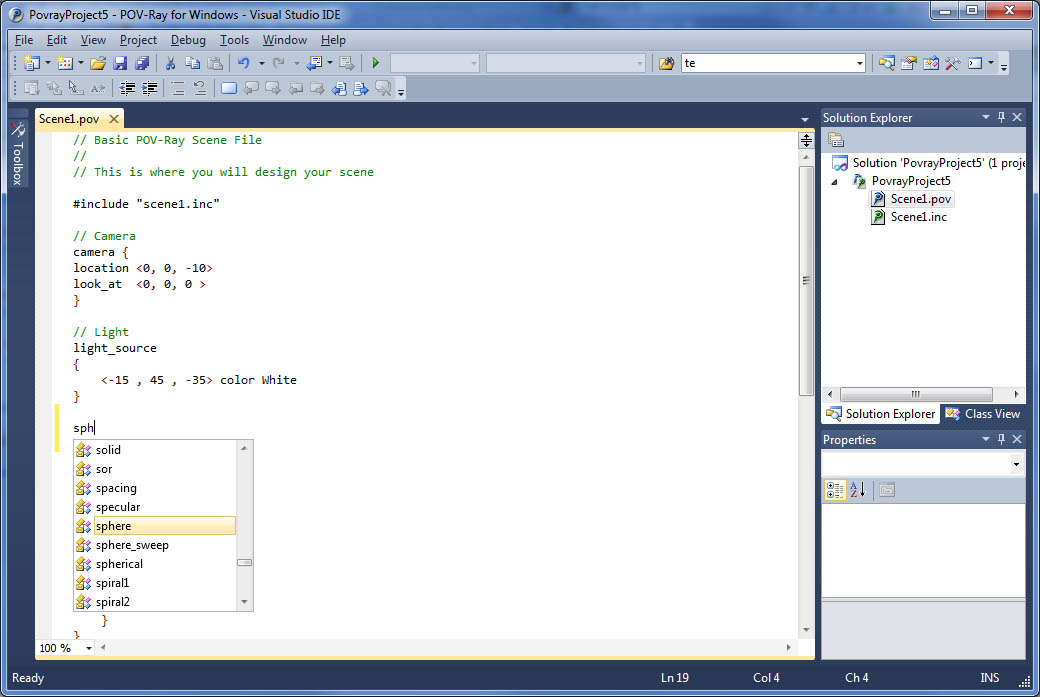Click the Cut scissors icon
Viewport: 1040px width, 697px height.
170,63
